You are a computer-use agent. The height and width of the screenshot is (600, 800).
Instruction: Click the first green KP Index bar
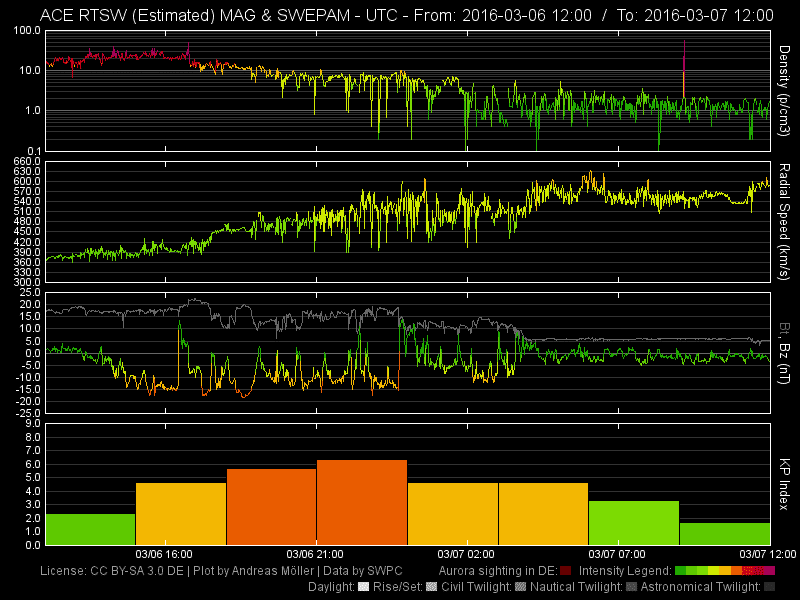click(x=90, y=529)
